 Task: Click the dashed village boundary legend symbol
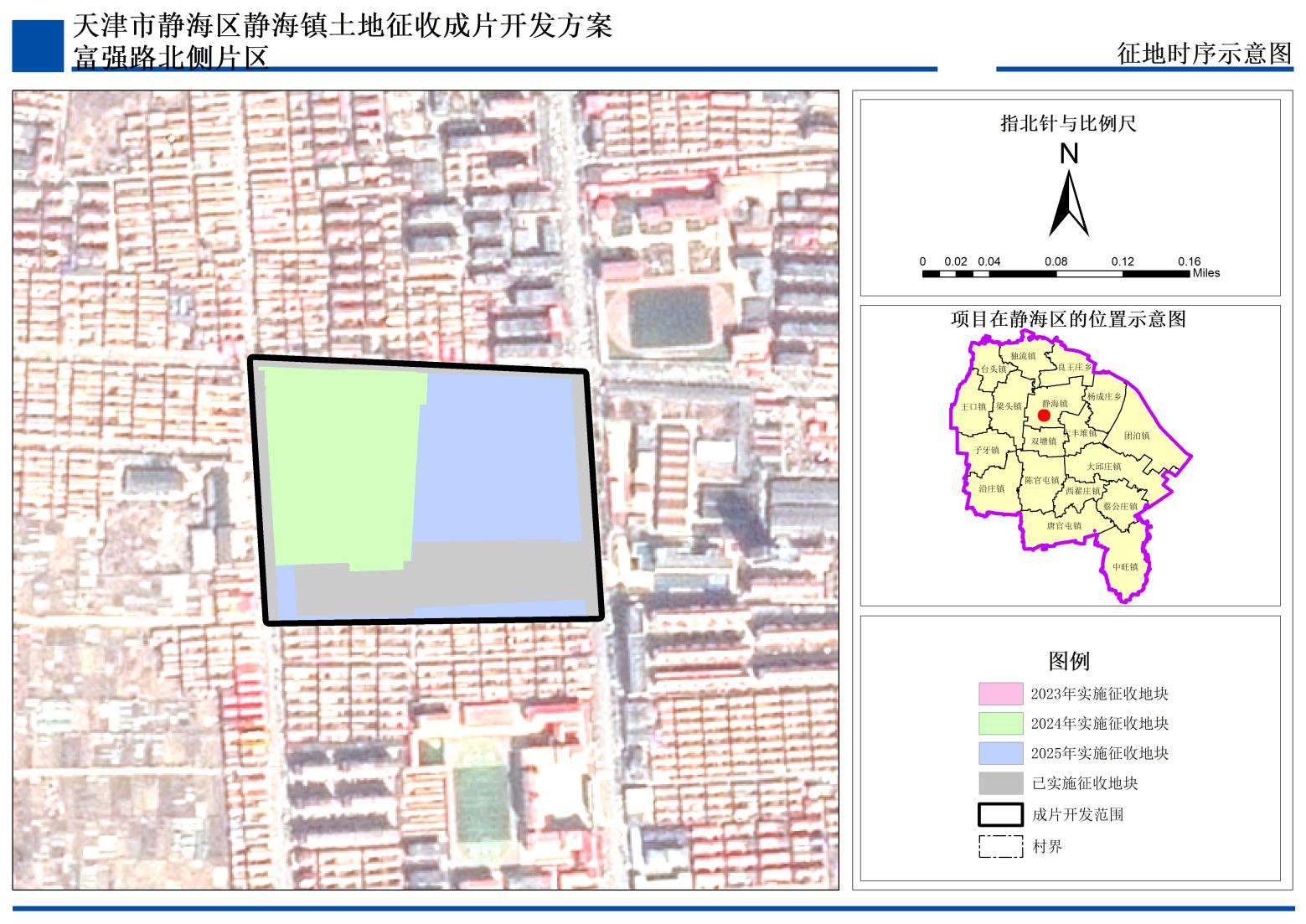coord(1000,846)
